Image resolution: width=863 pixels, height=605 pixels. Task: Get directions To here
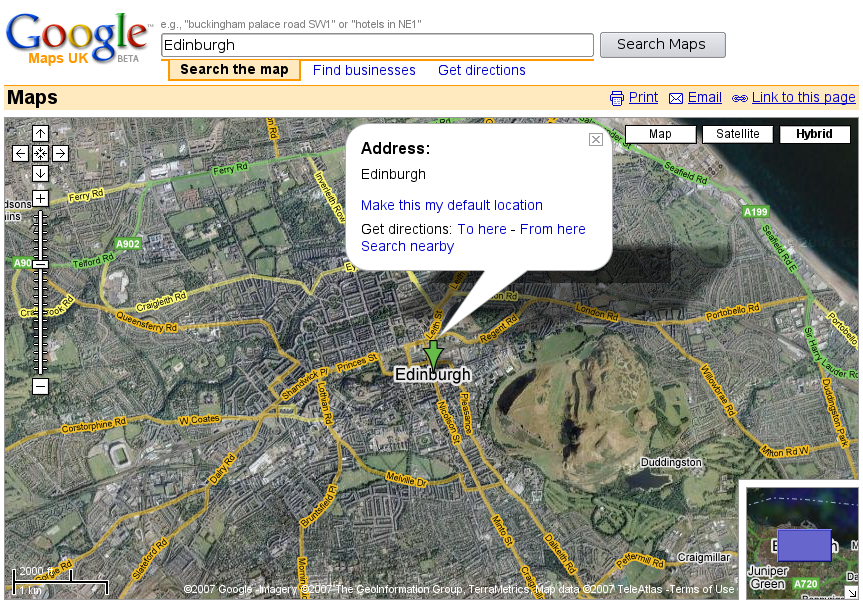pos(482,229)
